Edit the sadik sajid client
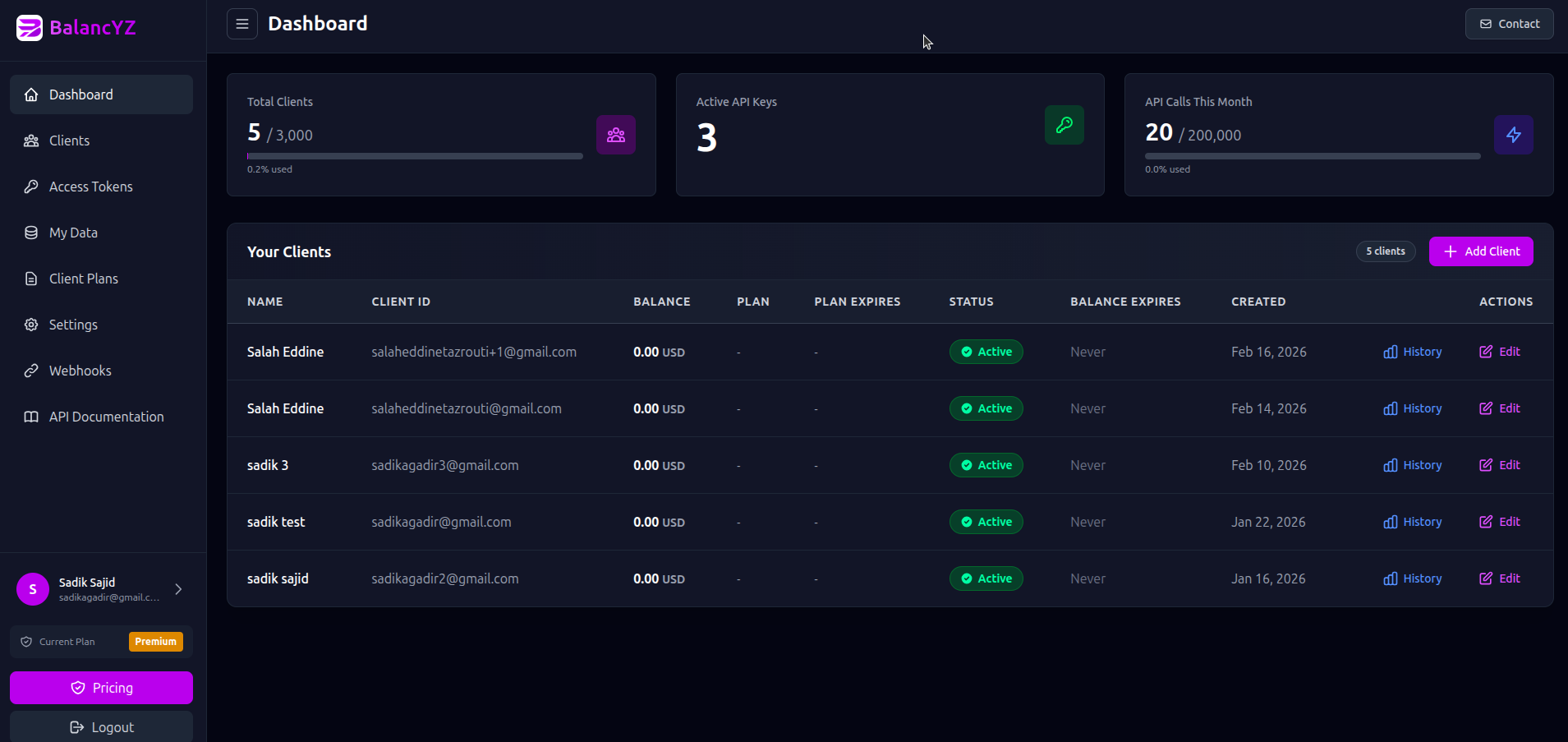1568x742 pixels. (x=1500, y=578)
